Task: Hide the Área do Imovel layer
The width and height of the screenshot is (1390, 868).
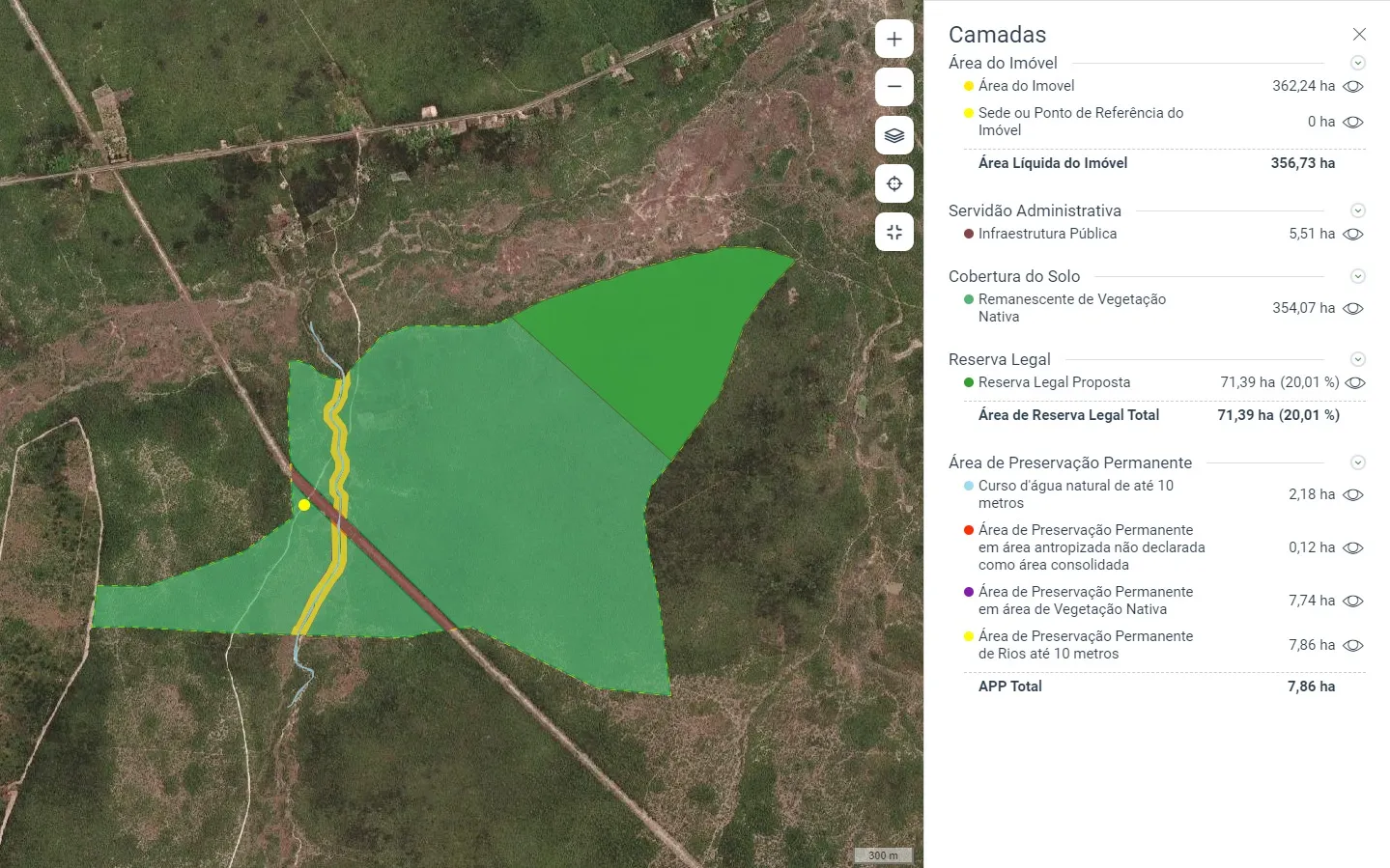Action: (1353, 86)
